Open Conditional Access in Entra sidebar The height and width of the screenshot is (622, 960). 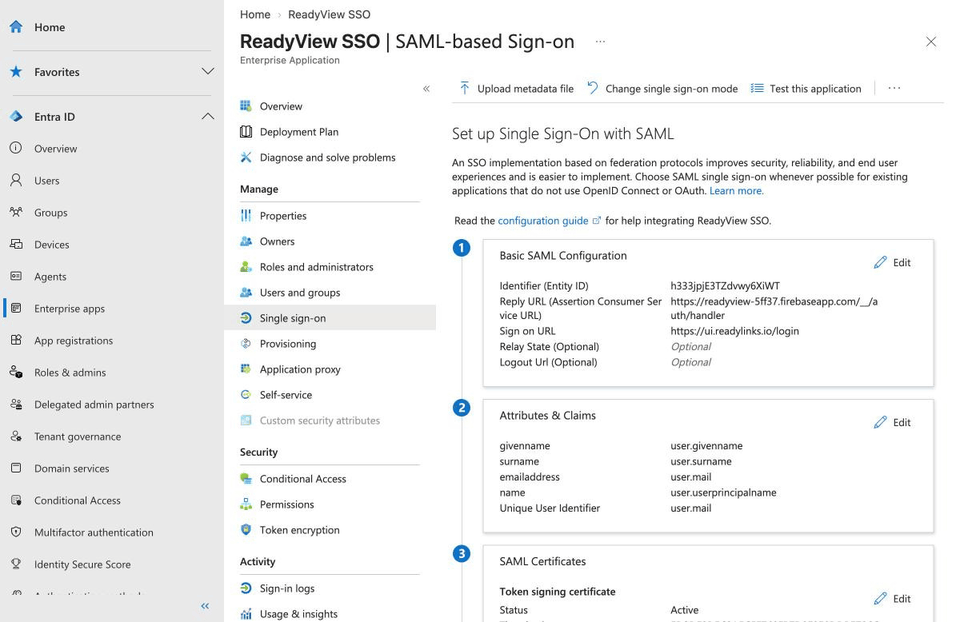tap(77, 500)
